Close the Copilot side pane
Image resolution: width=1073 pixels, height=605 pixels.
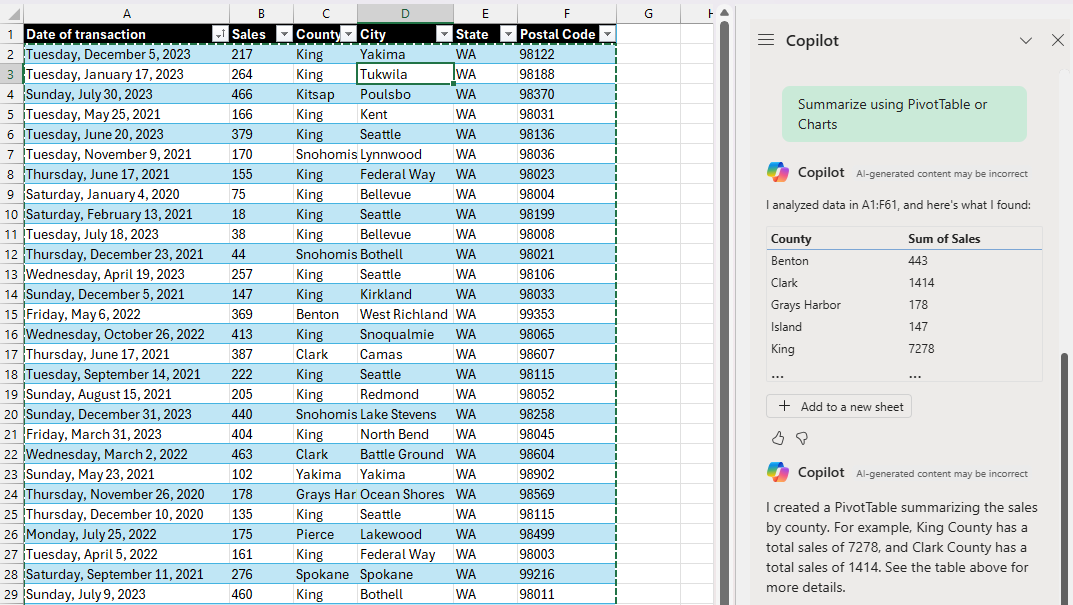pos(1057,40)
